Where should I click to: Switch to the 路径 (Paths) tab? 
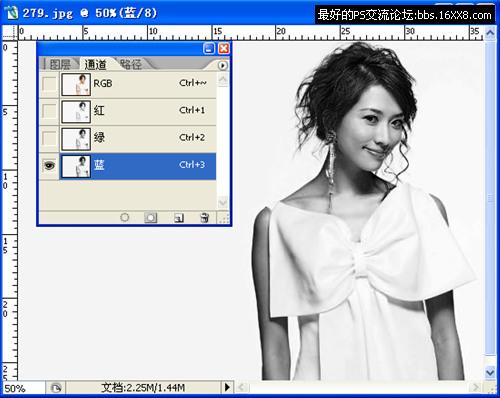pyautogui.click(x=131, y=64)
